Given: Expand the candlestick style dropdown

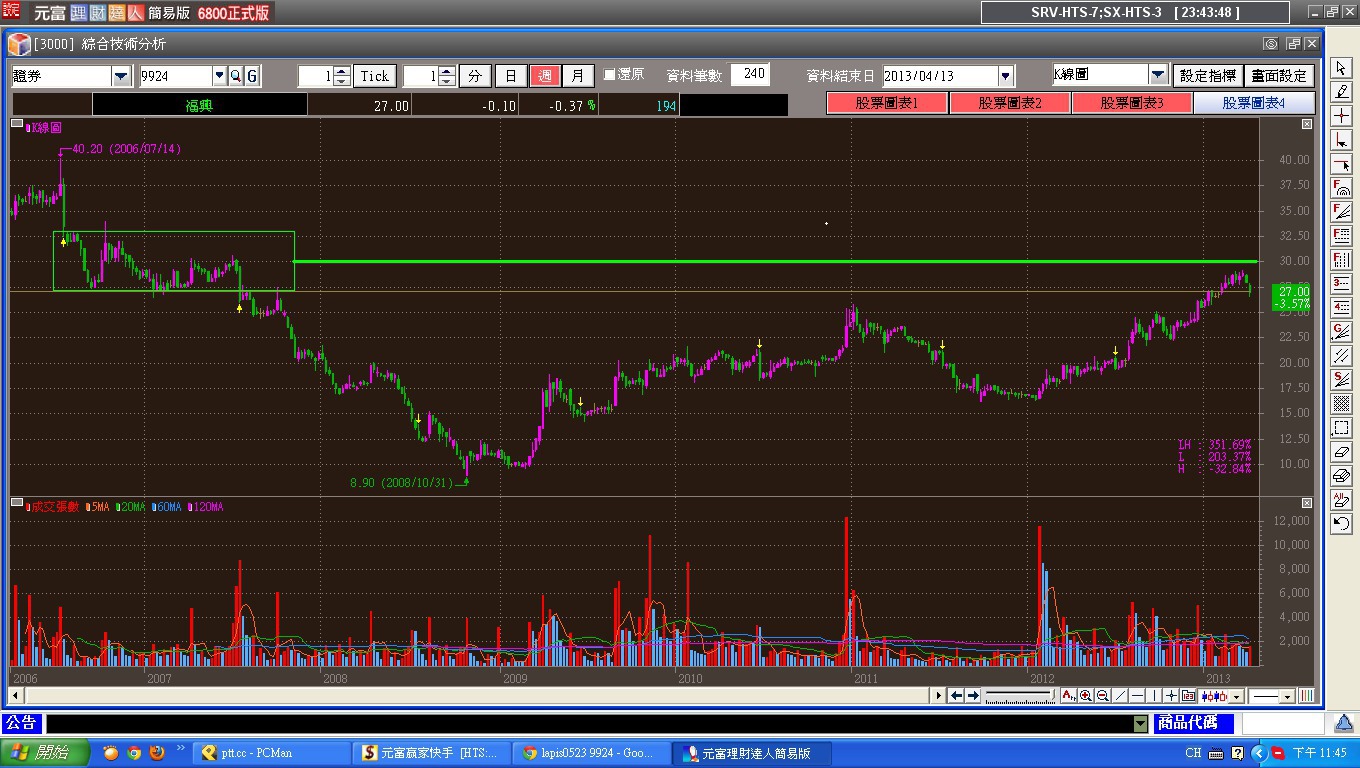Looking at the screenshot, I should coord(1236,696).
